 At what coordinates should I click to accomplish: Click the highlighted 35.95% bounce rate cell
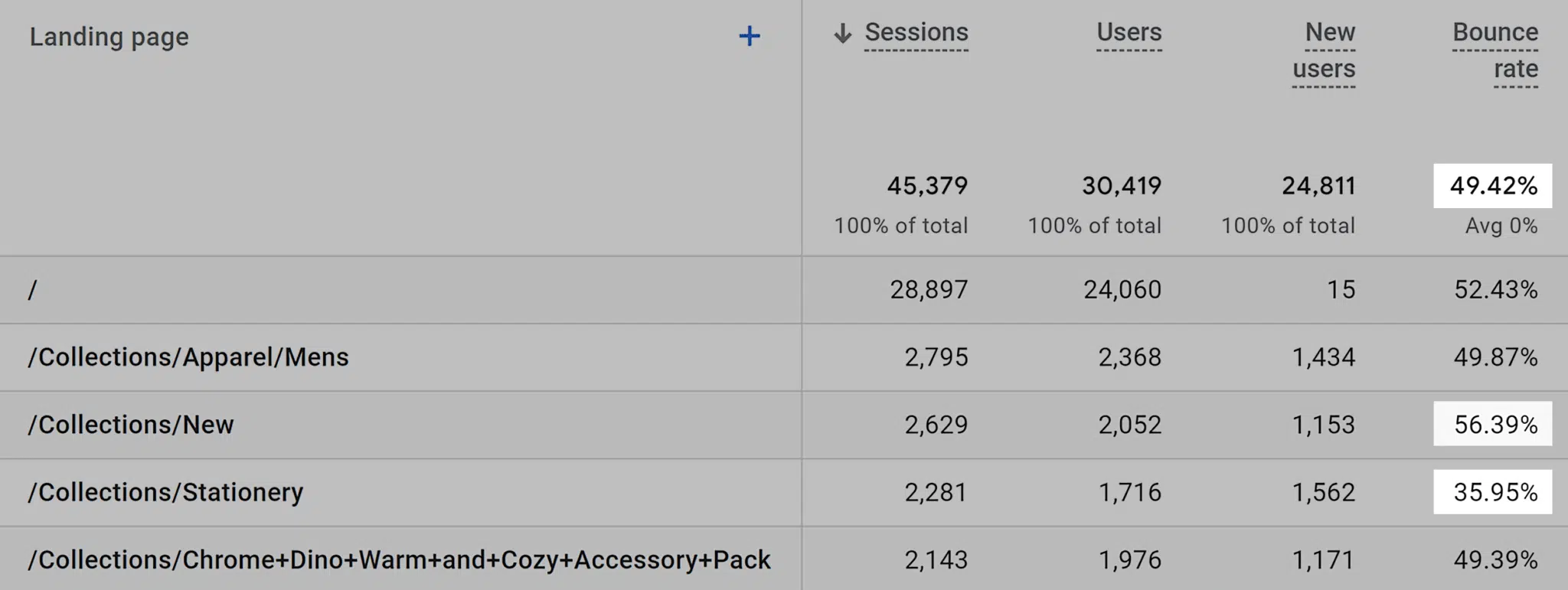click(x=1494, y=492)
